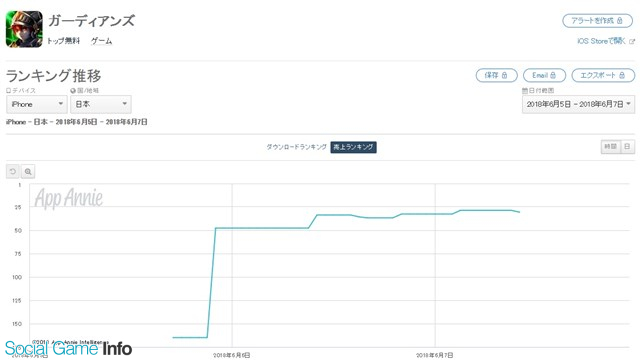Click the magnifier zoom icon above chart

28,172
